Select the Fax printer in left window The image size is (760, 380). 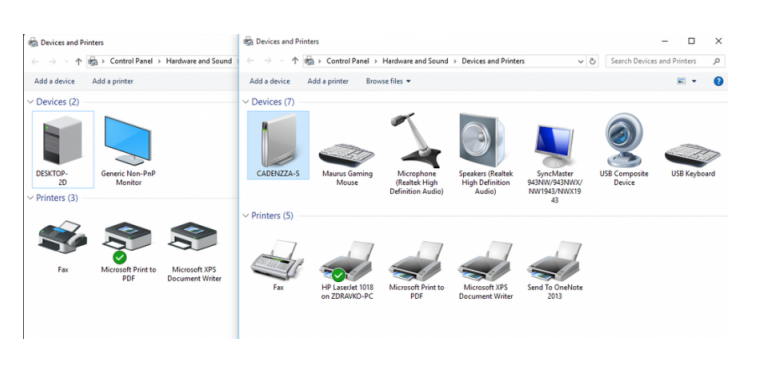[x=63, y=247]
